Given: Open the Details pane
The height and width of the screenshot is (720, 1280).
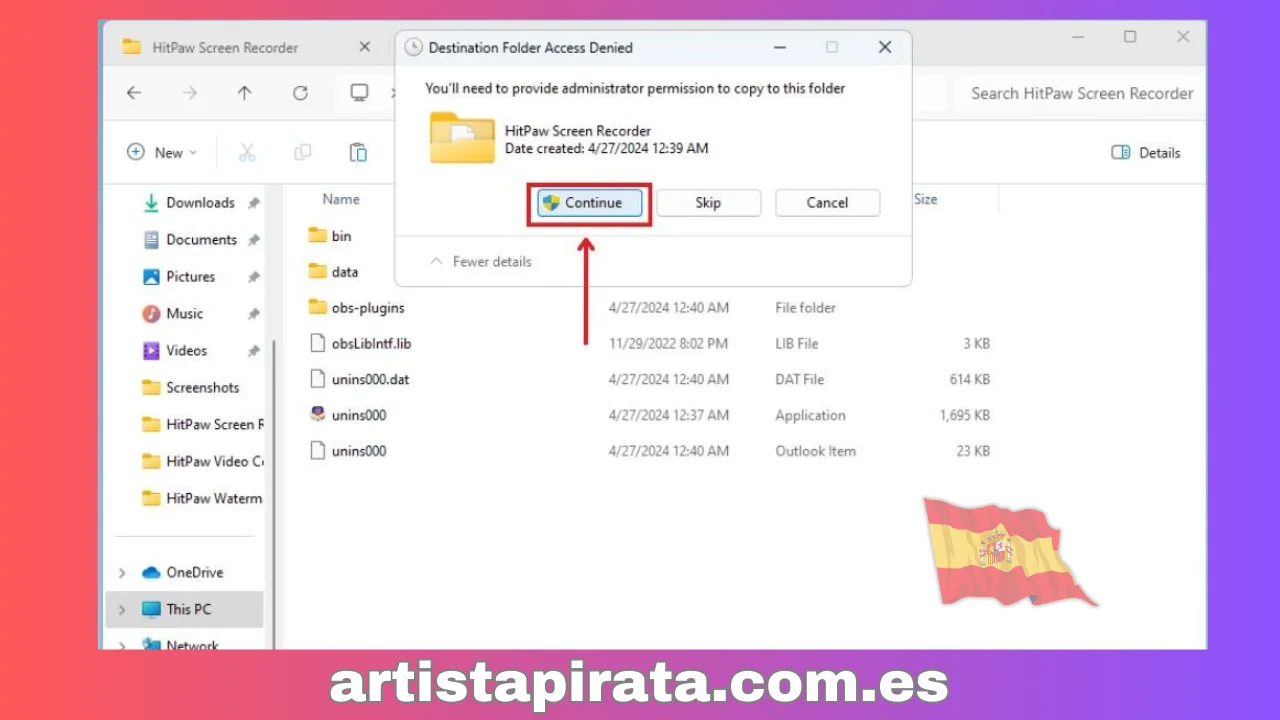Looking at the screenshot, I should pos(1146,153).
